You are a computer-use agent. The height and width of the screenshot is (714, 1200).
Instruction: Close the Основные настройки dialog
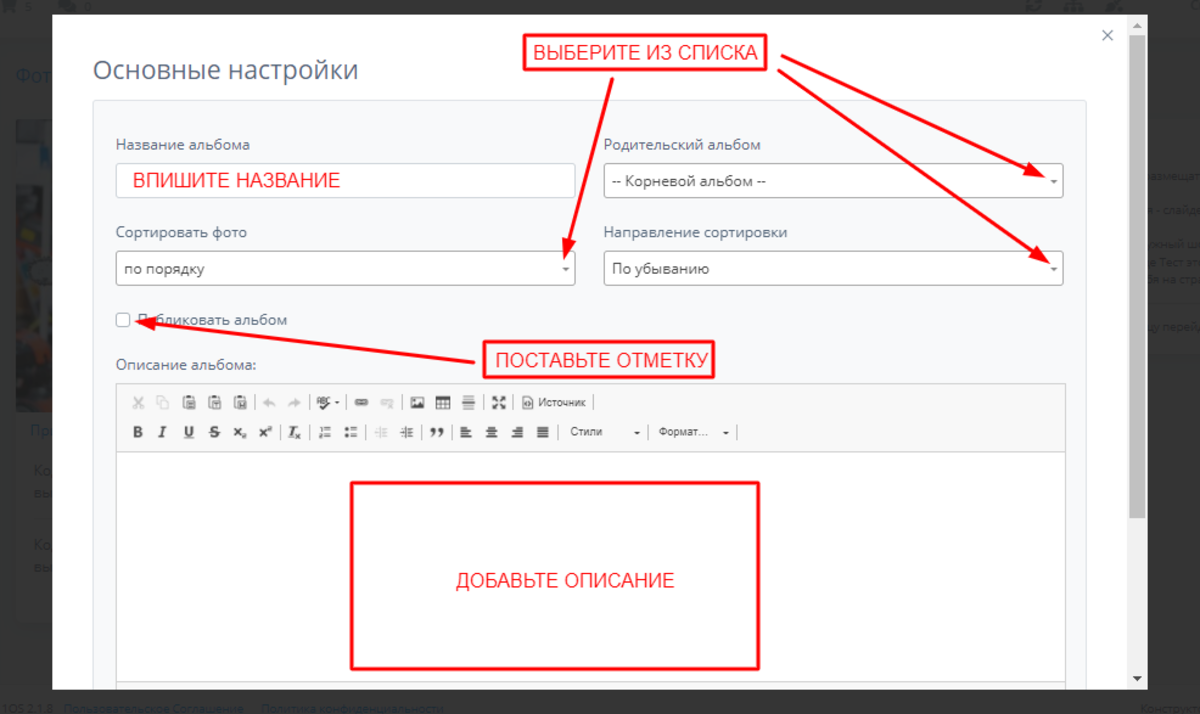pos(1107,35)
